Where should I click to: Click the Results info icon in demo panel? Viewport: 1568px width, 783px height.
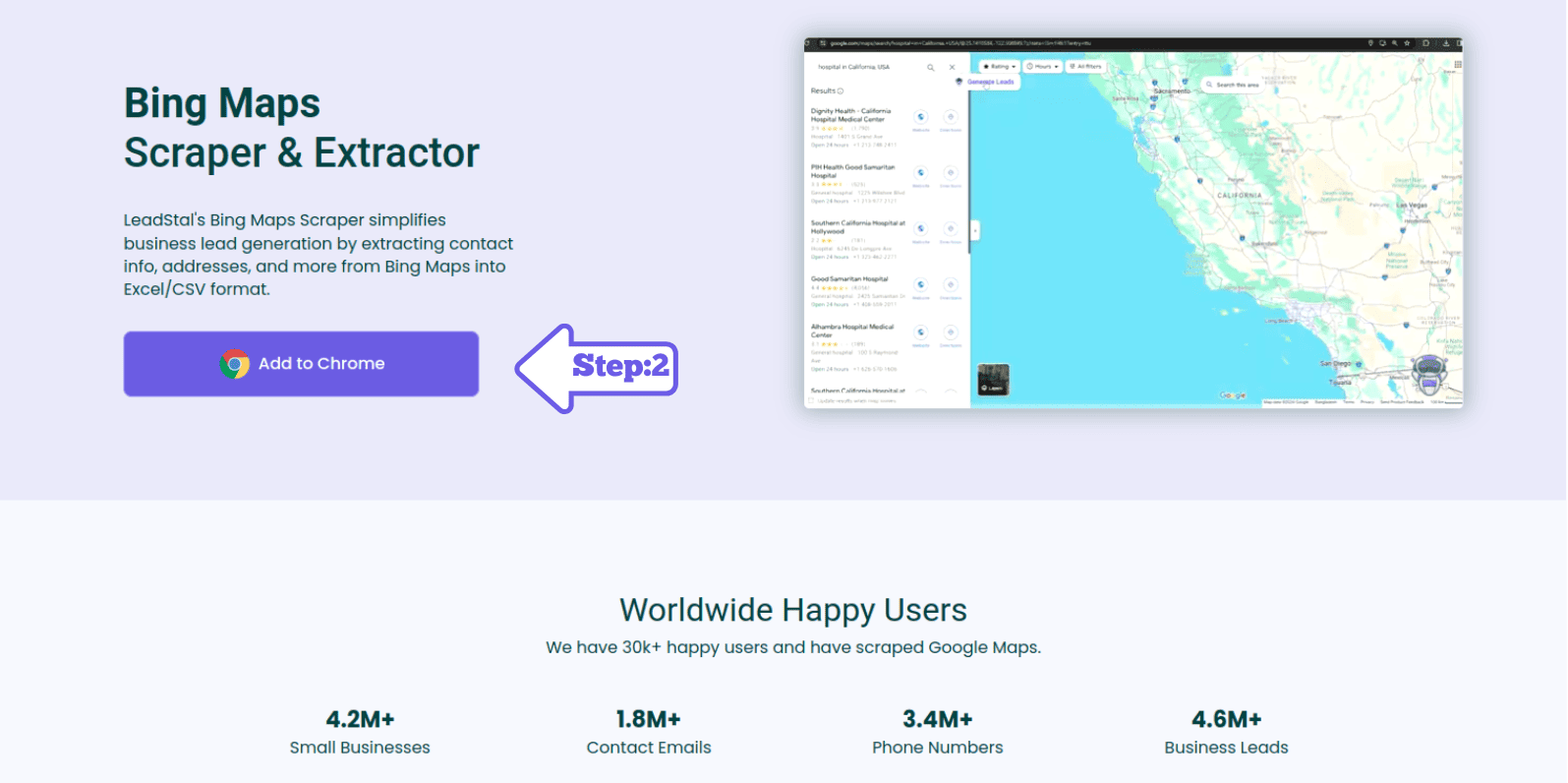pos(841,91)
